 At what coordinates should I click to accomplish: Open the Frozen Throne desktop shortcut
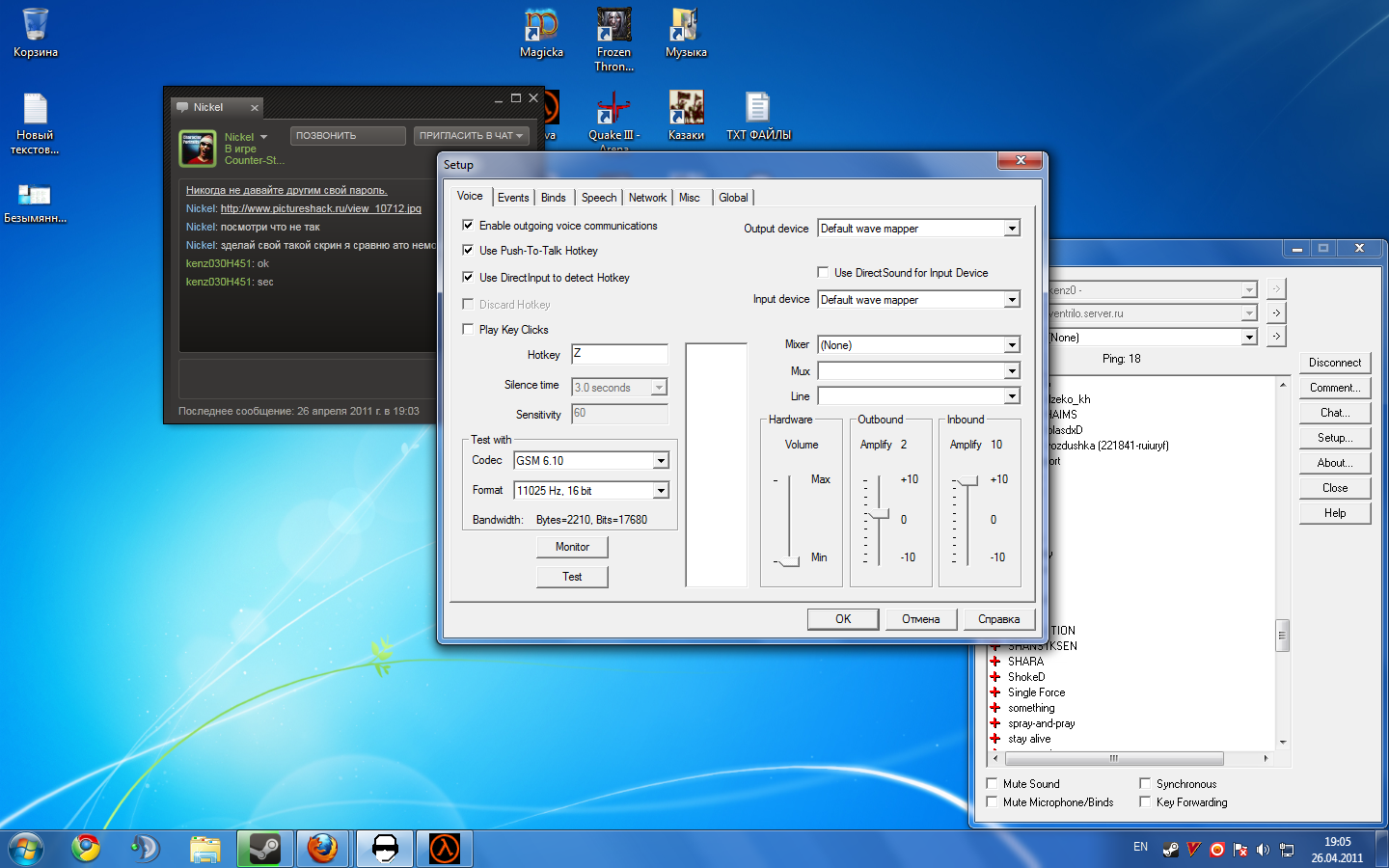[613, 39]
